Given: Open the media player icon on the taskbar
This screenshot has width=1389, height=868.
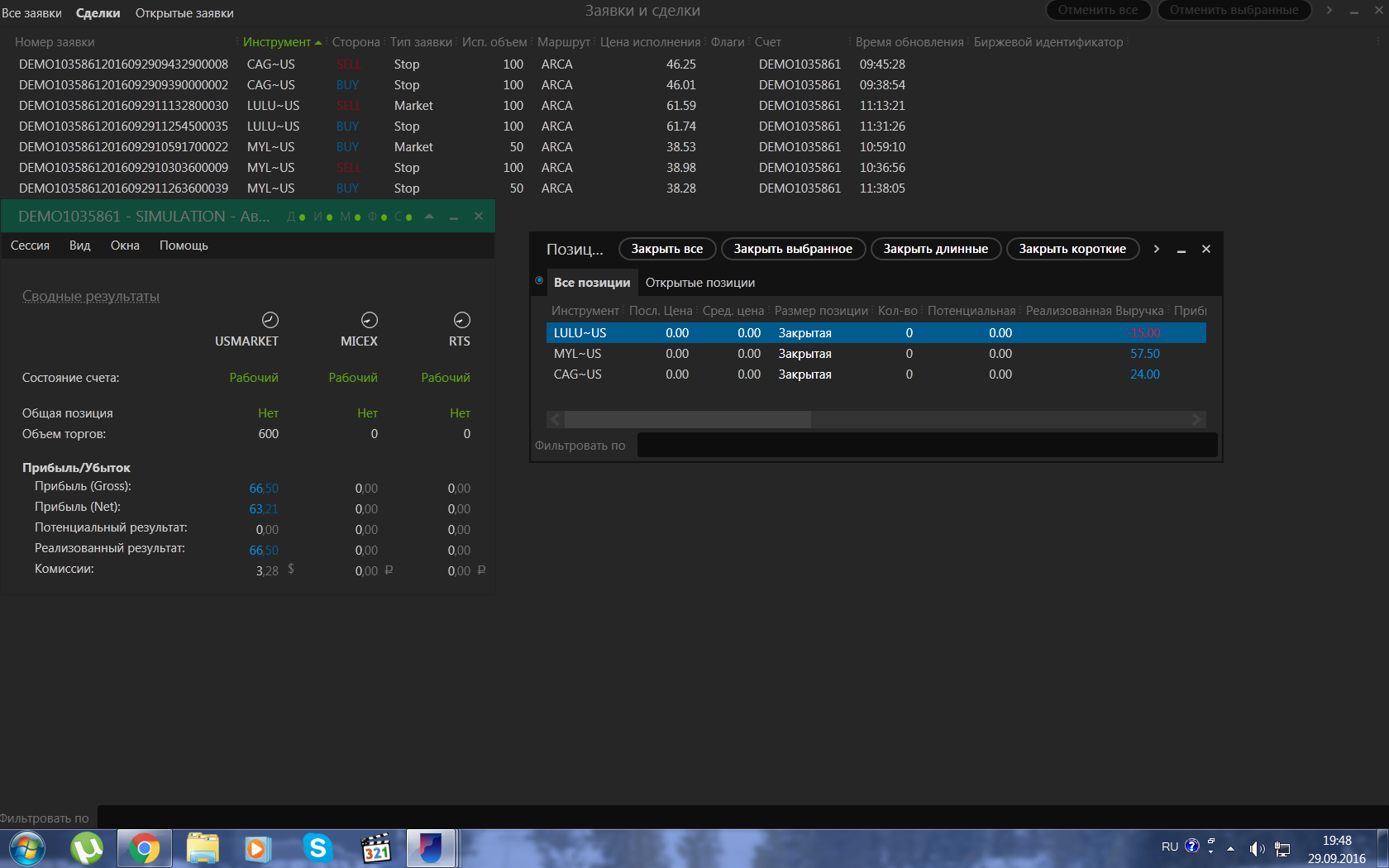Looking at the screenshot, I should coord(258,849).
